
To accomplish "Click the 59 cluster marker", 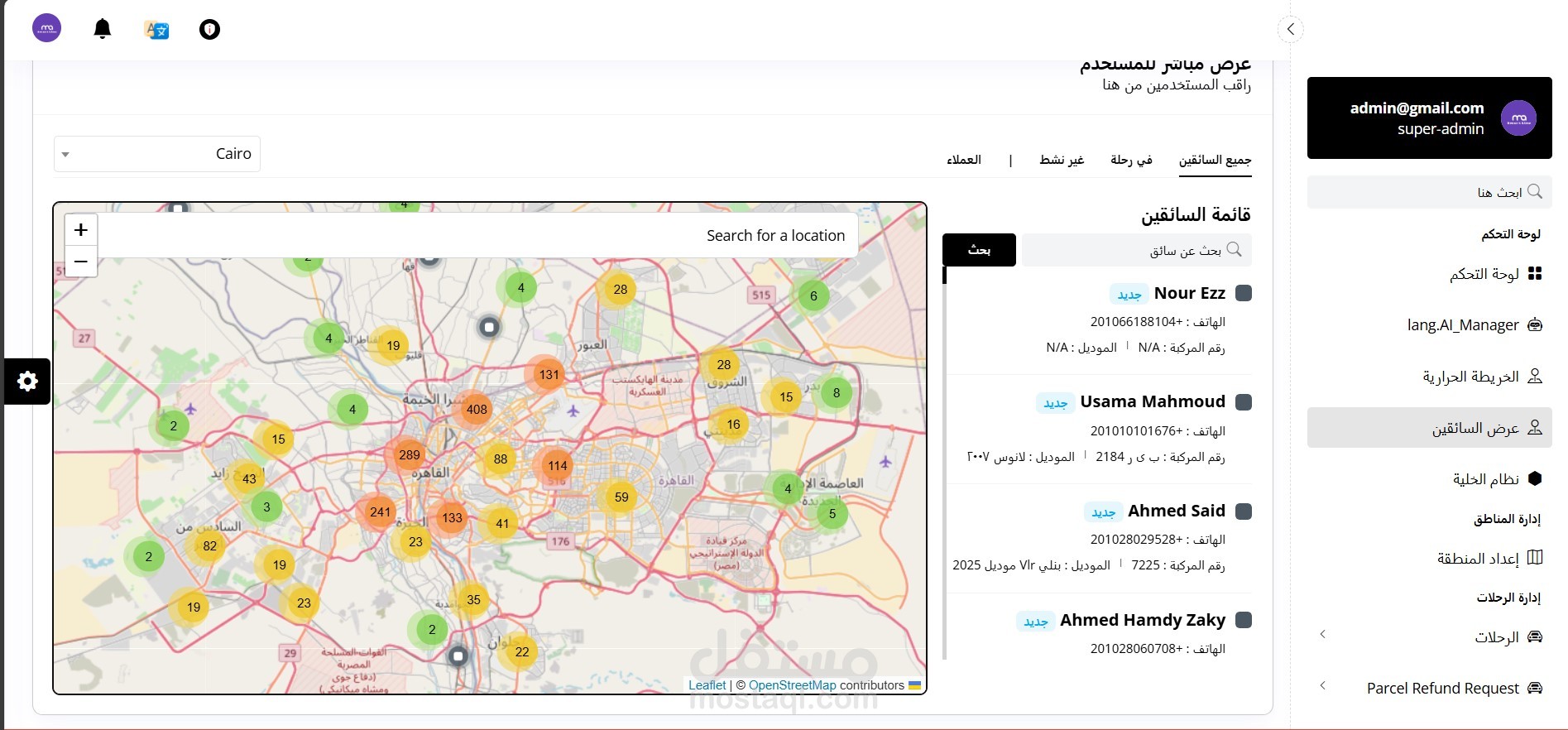I will [x=621, y=497].
